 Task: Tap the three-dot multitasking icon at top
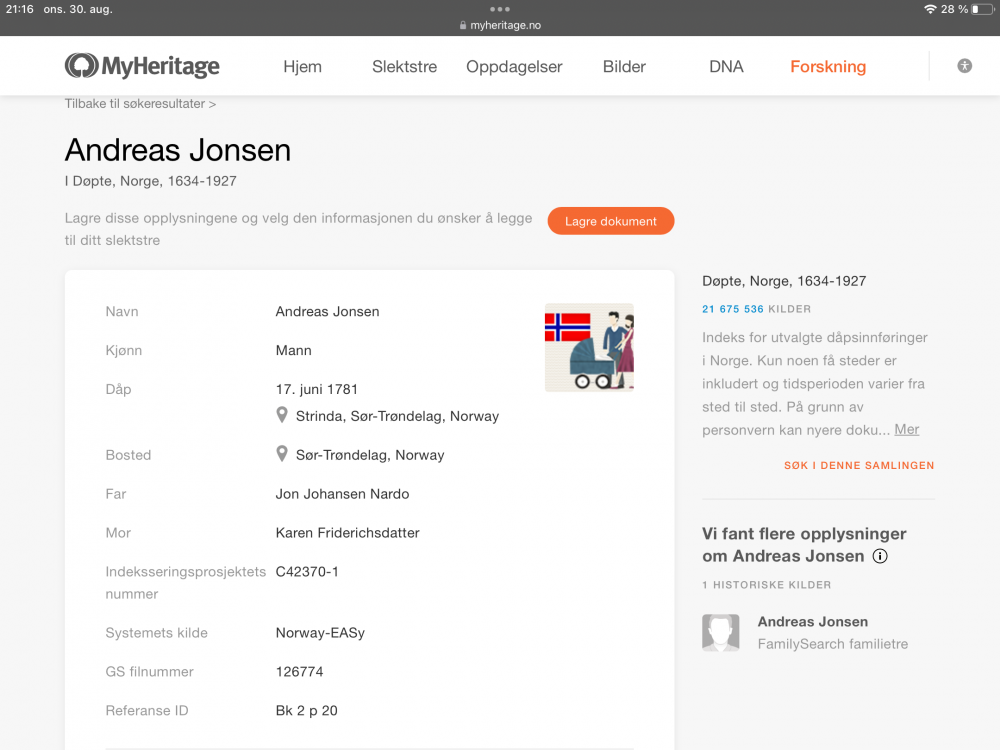(x=500, y=9)
